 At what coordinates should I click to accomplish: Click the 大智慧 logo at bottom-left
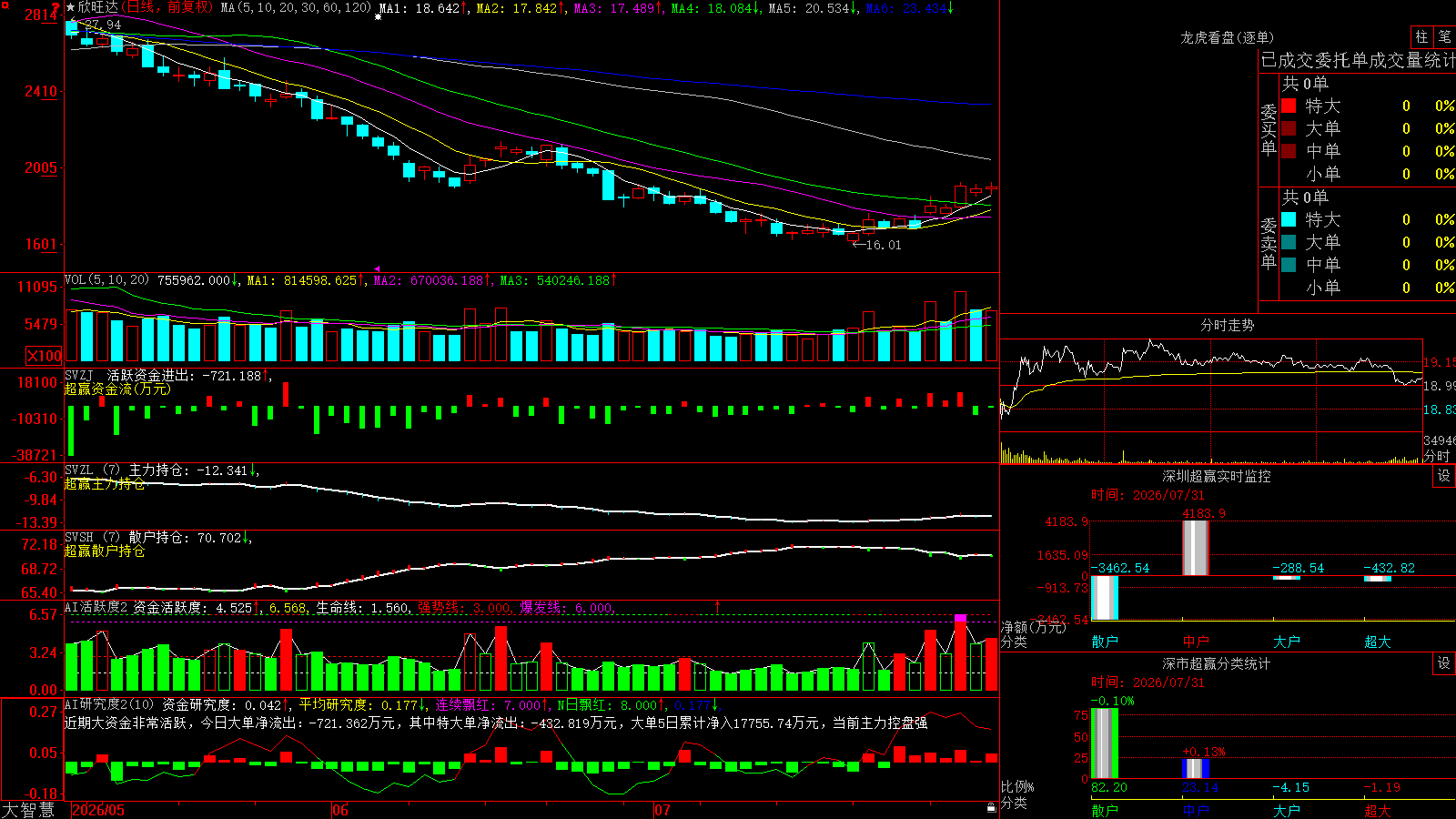(28, 809)
